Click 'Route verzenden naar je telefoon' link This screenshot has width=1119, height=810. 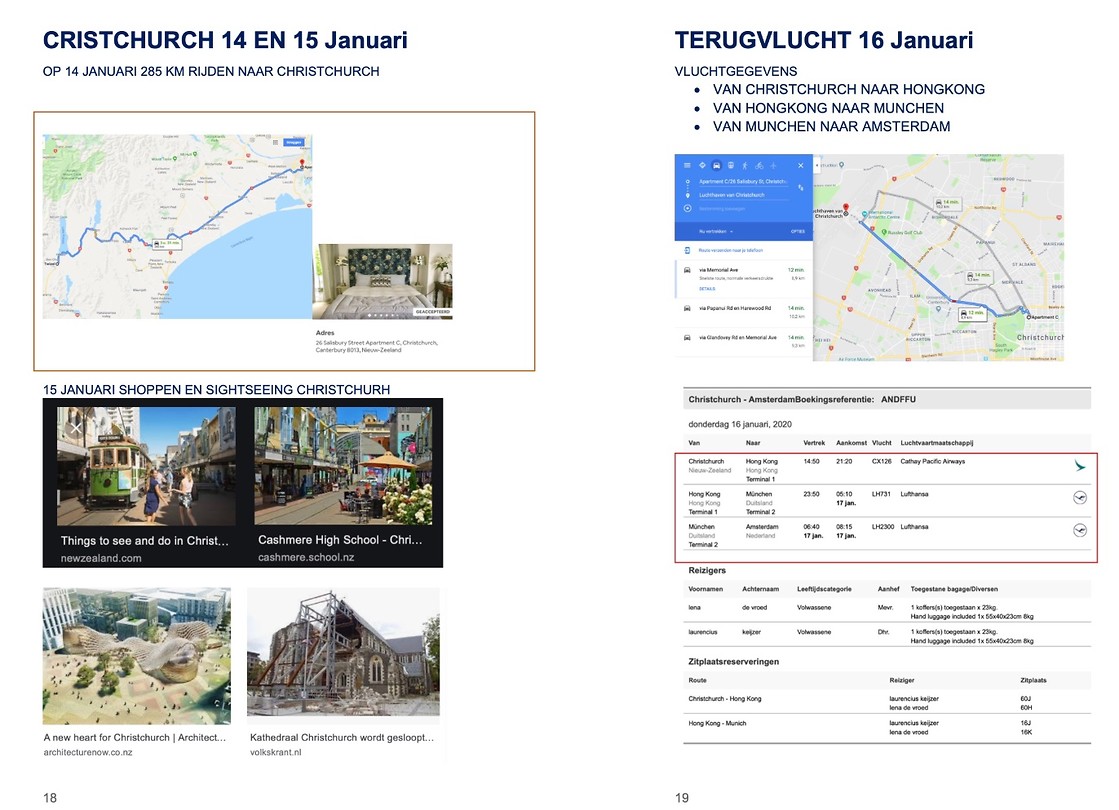(731, 250)
